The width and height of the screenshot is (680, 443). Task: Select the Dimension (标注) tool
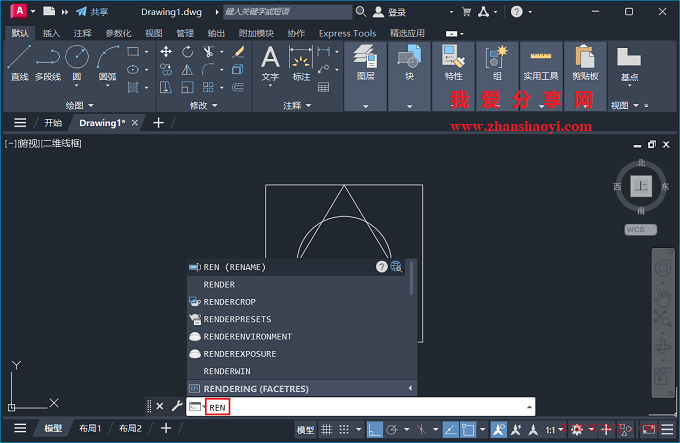coord(301,64)
